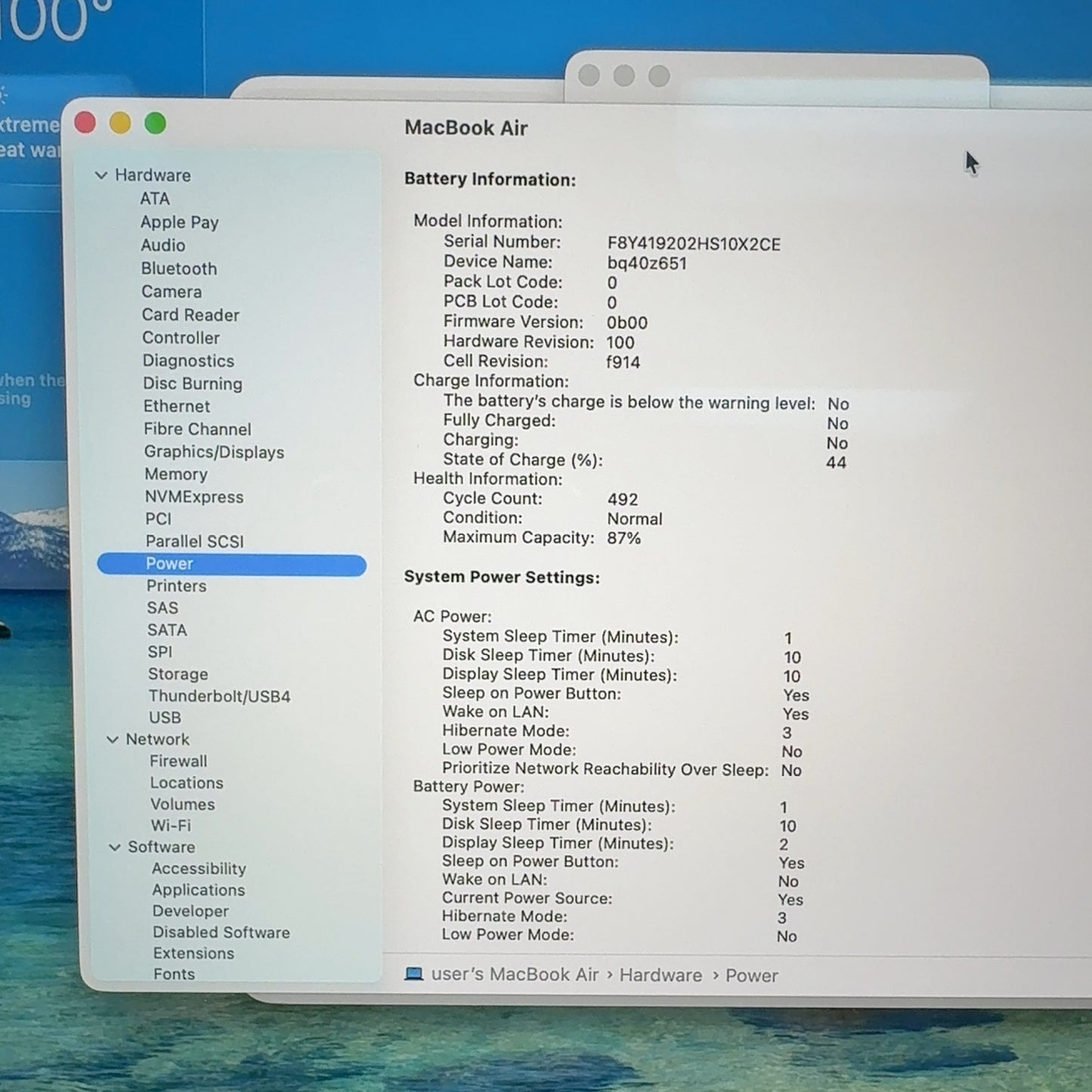The width and height of the screenshot is (1092, 1092).
Task: Click the Software category label
Action: tap(162, 847)
